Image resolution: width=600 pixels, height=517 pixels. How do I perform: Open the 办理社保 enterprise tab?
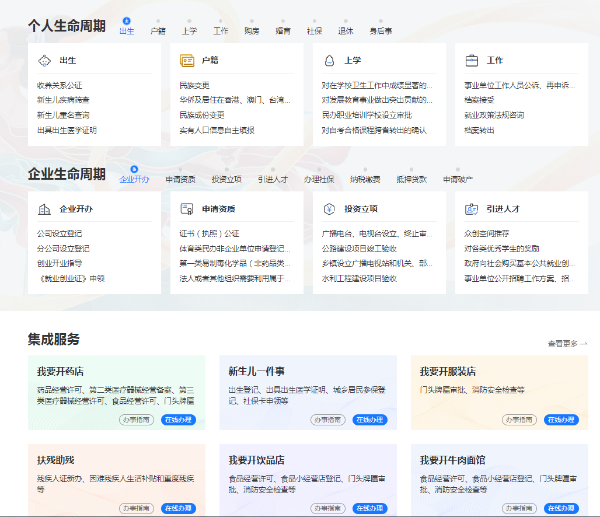coord(318,180)
